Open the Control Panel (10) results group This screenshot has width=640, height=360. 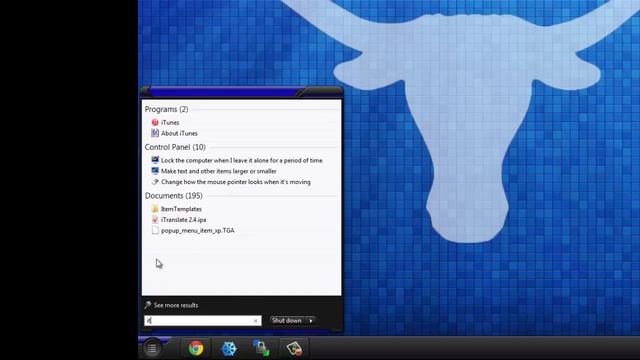175,147
